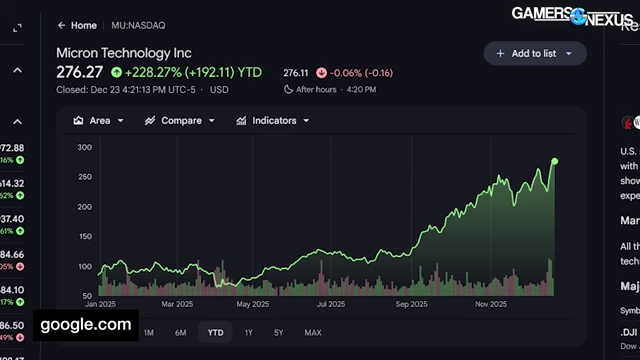Click the Area chart icon
Screen dimensions: 640x360
pos(78,121)
